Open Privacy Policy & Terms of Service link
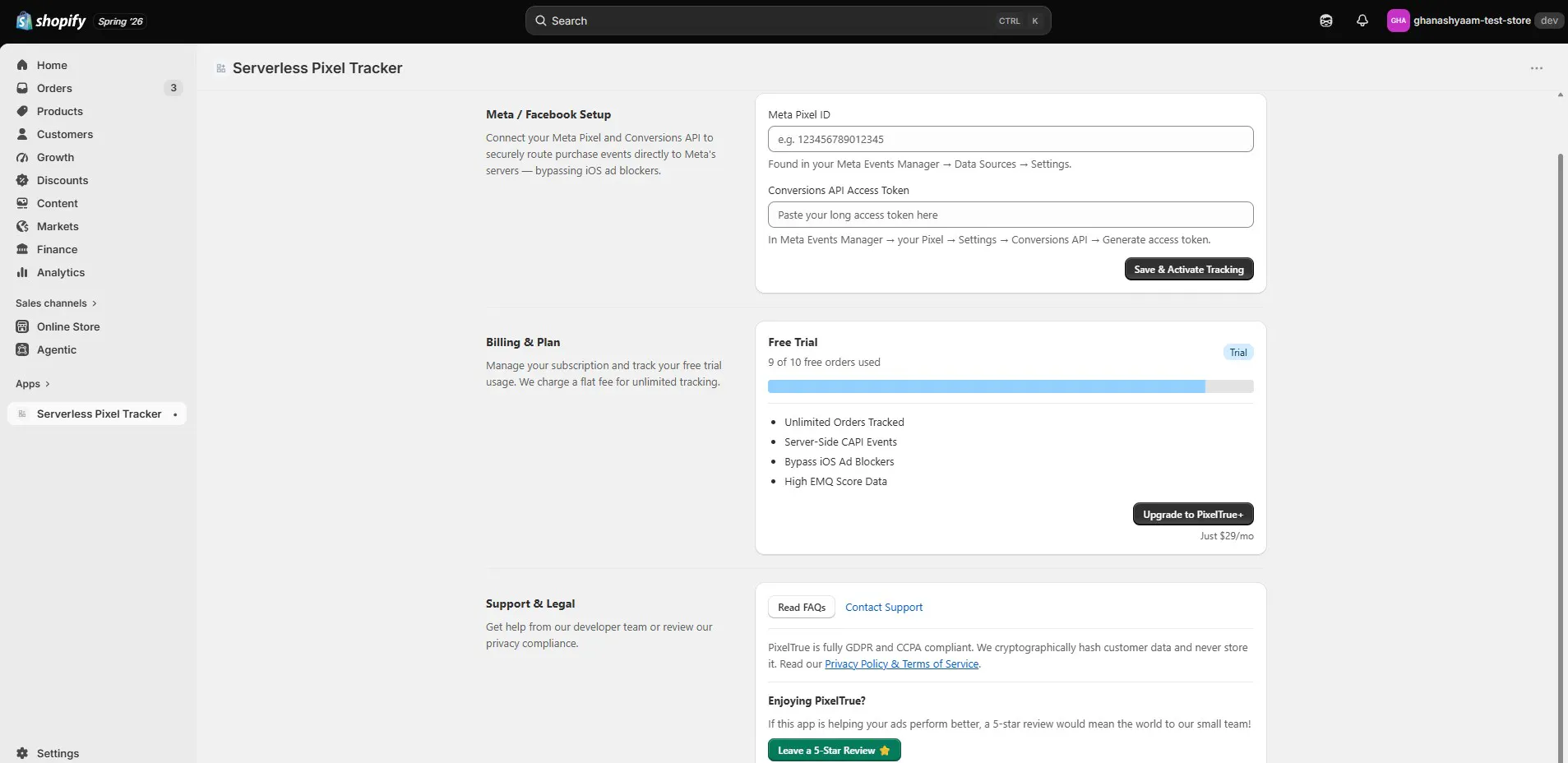Viewport: 1568px width, 763px height. (902, 664)
